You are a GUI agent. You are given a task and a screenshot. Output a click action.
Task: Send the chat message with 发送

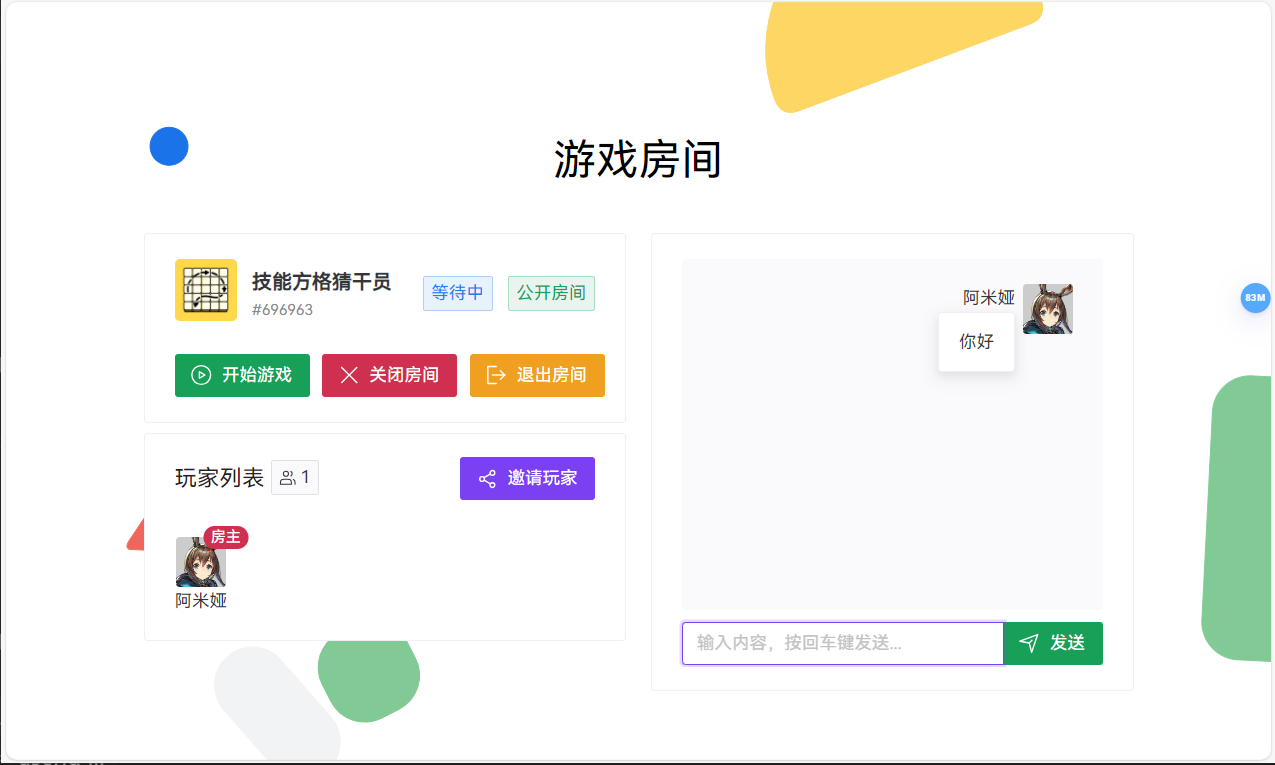pyautogui.click(x=1053, y=643)
